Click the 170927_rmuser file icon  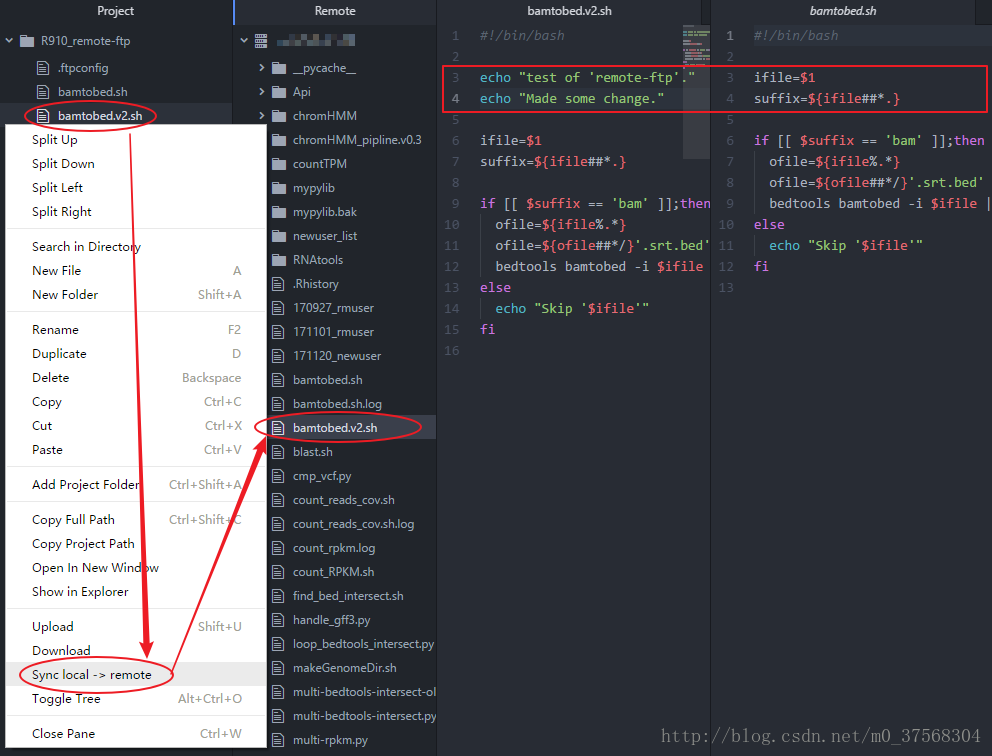[x=278, y=308]
